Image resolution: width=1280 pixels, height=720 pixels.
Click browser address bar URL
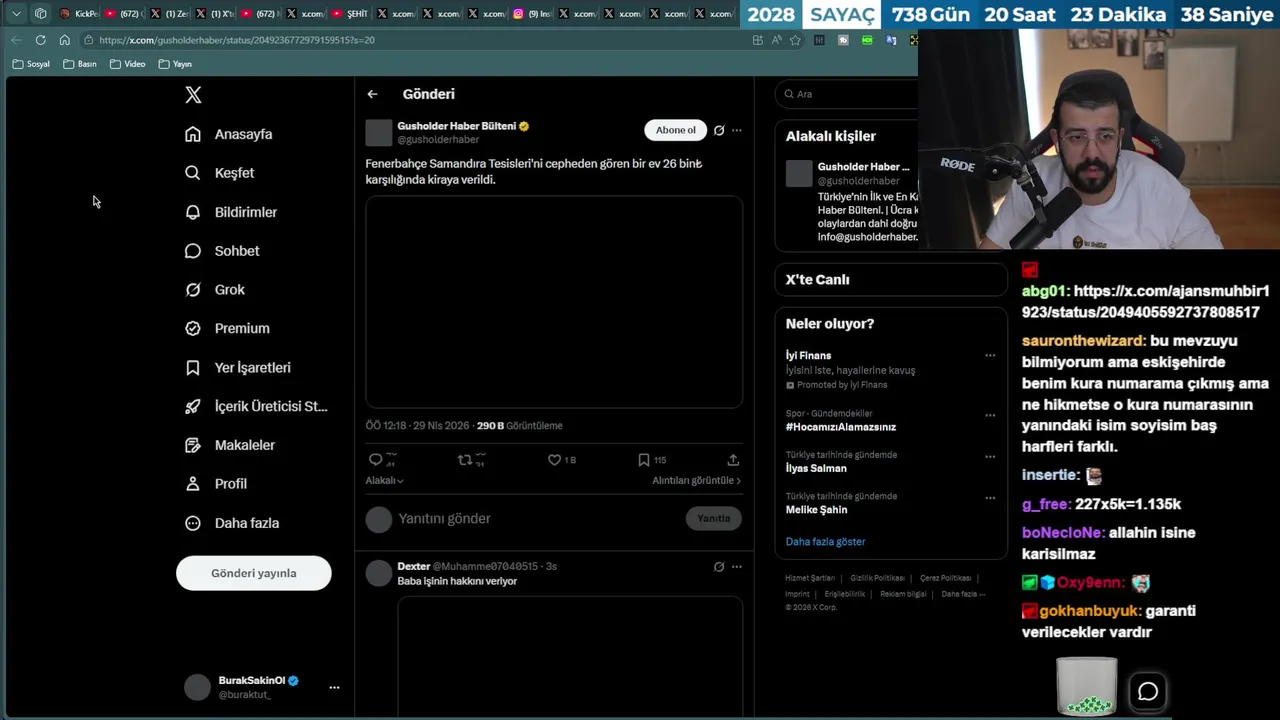click(237, 40)
